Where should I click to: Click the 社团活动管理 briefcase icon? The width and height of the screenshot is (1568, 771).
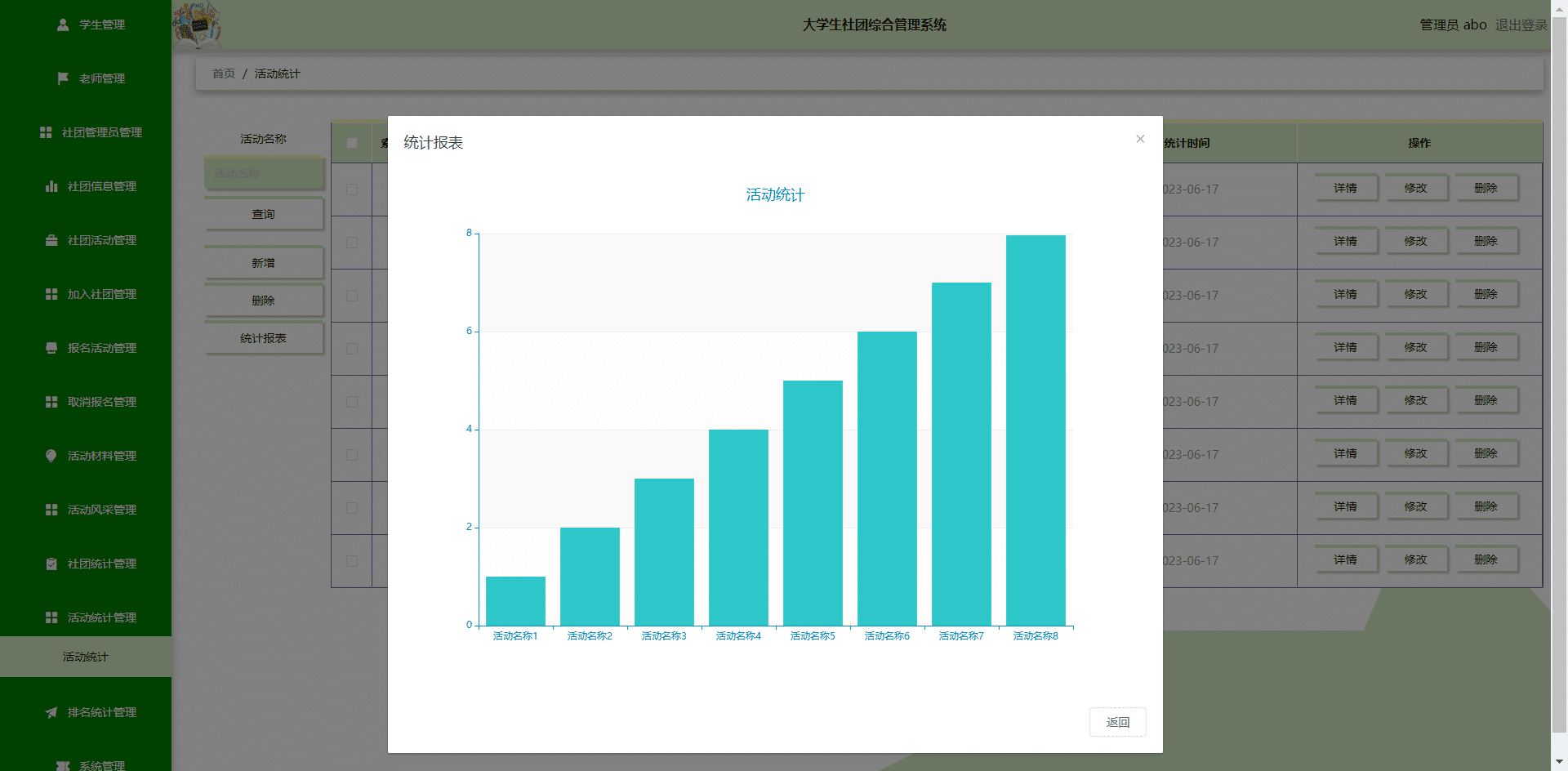51,240
